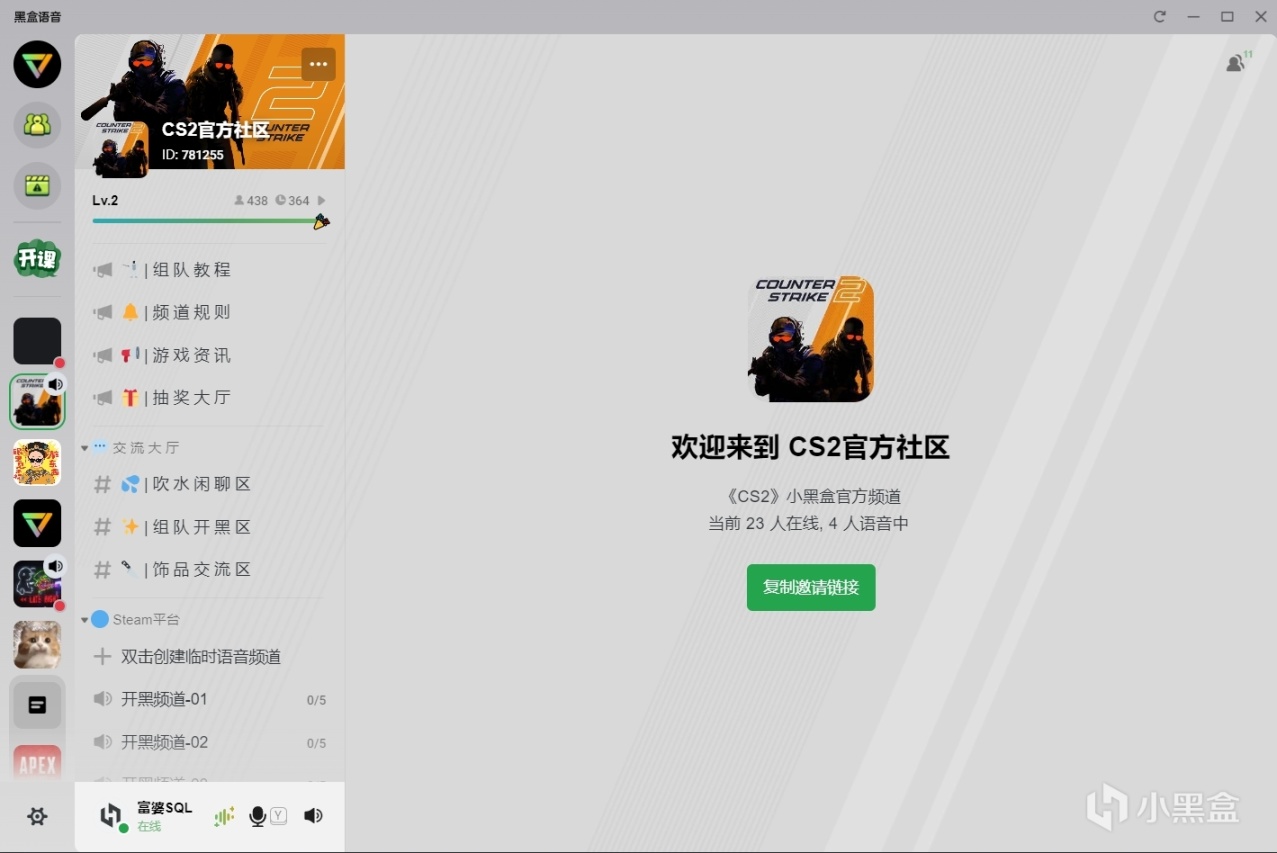Viewport: 1277px width, 853px height.
Task: Open the 饰品交流区 text channel
Action: [210, 569]
